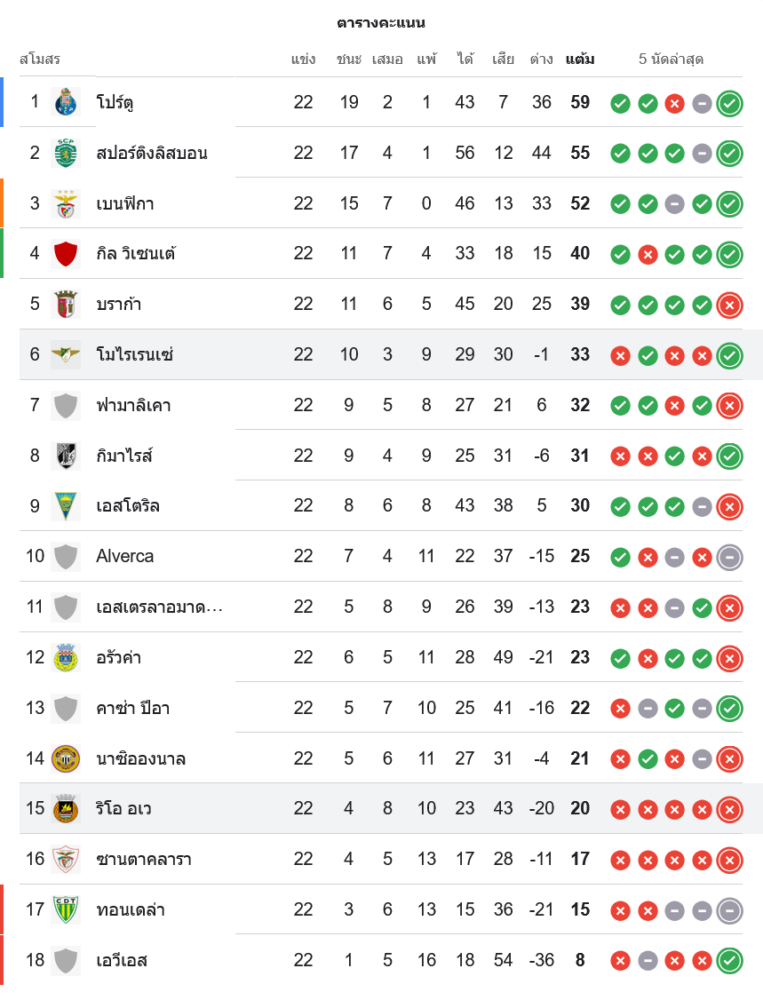Click the Arouca yellow club crest
Screen dimensions: 763x1000
tap(66, 657)
